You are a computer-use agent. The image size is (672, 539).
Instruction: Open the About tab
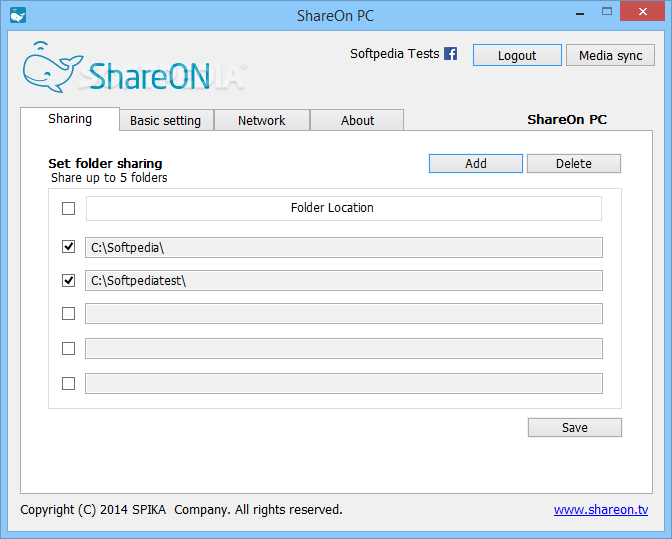click(x=357, y=120)
